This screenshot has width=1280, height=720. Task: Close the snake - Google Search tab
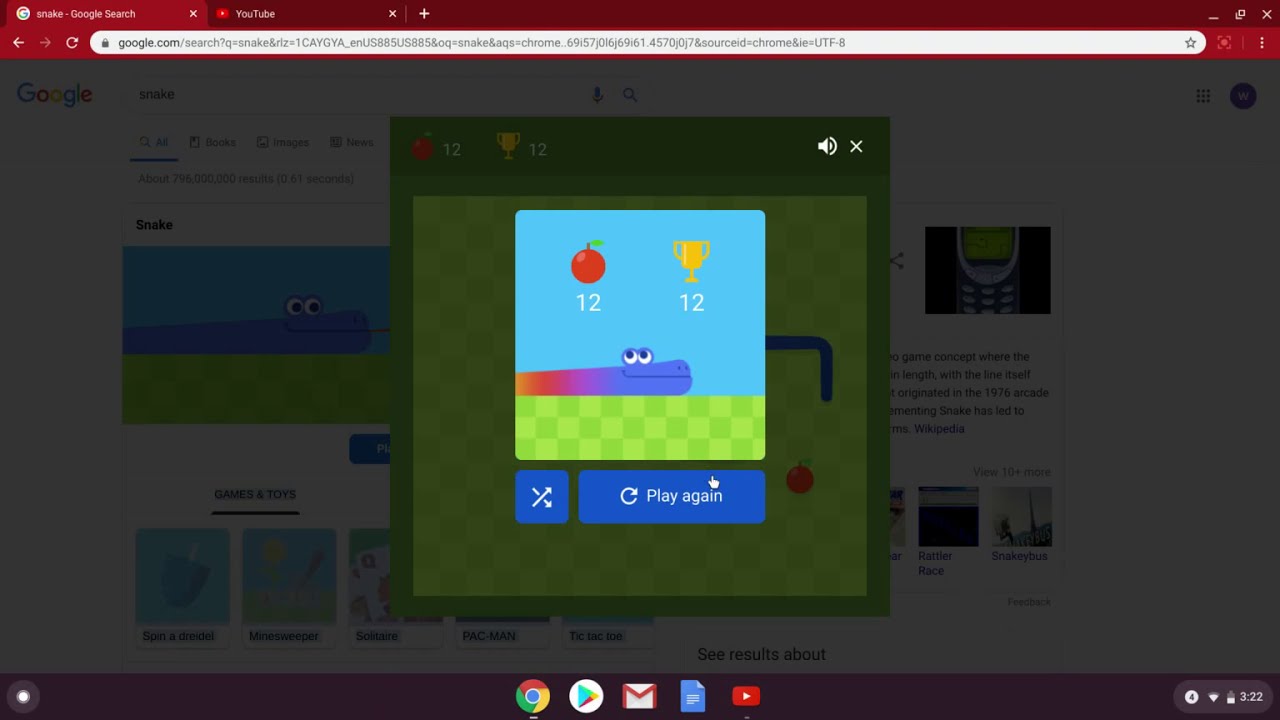click(193, 14)
